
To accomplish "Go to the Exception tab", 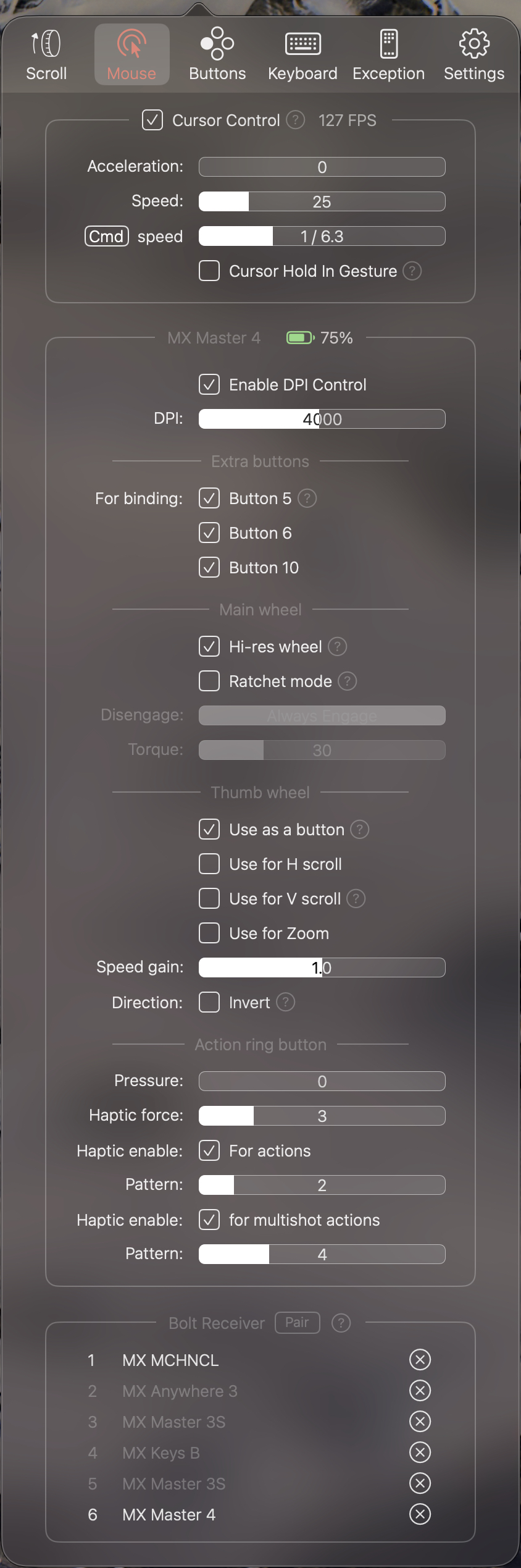I will 388,56.
